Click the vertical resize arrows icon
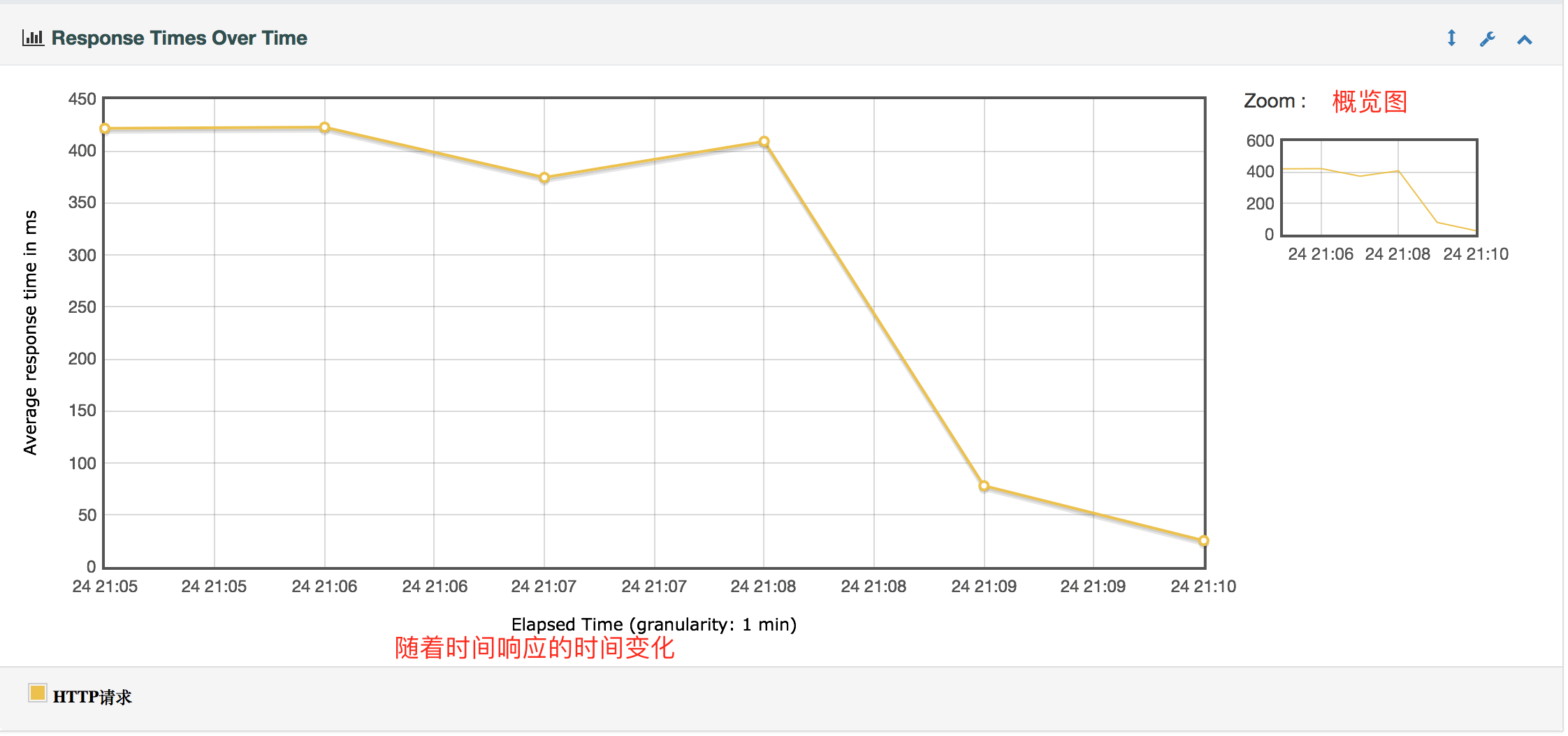 [1451, 38]
